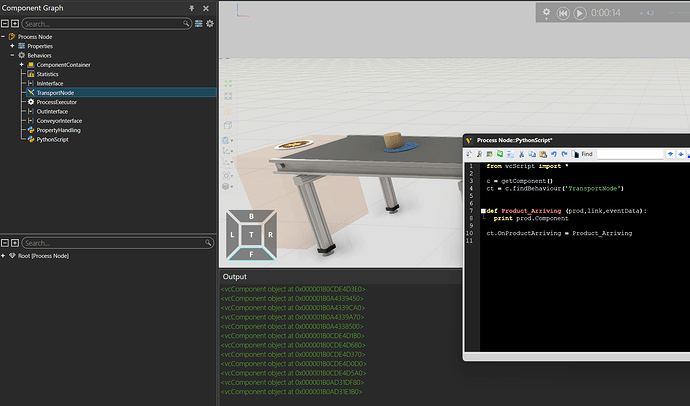Play the simulation

(580, 13)
